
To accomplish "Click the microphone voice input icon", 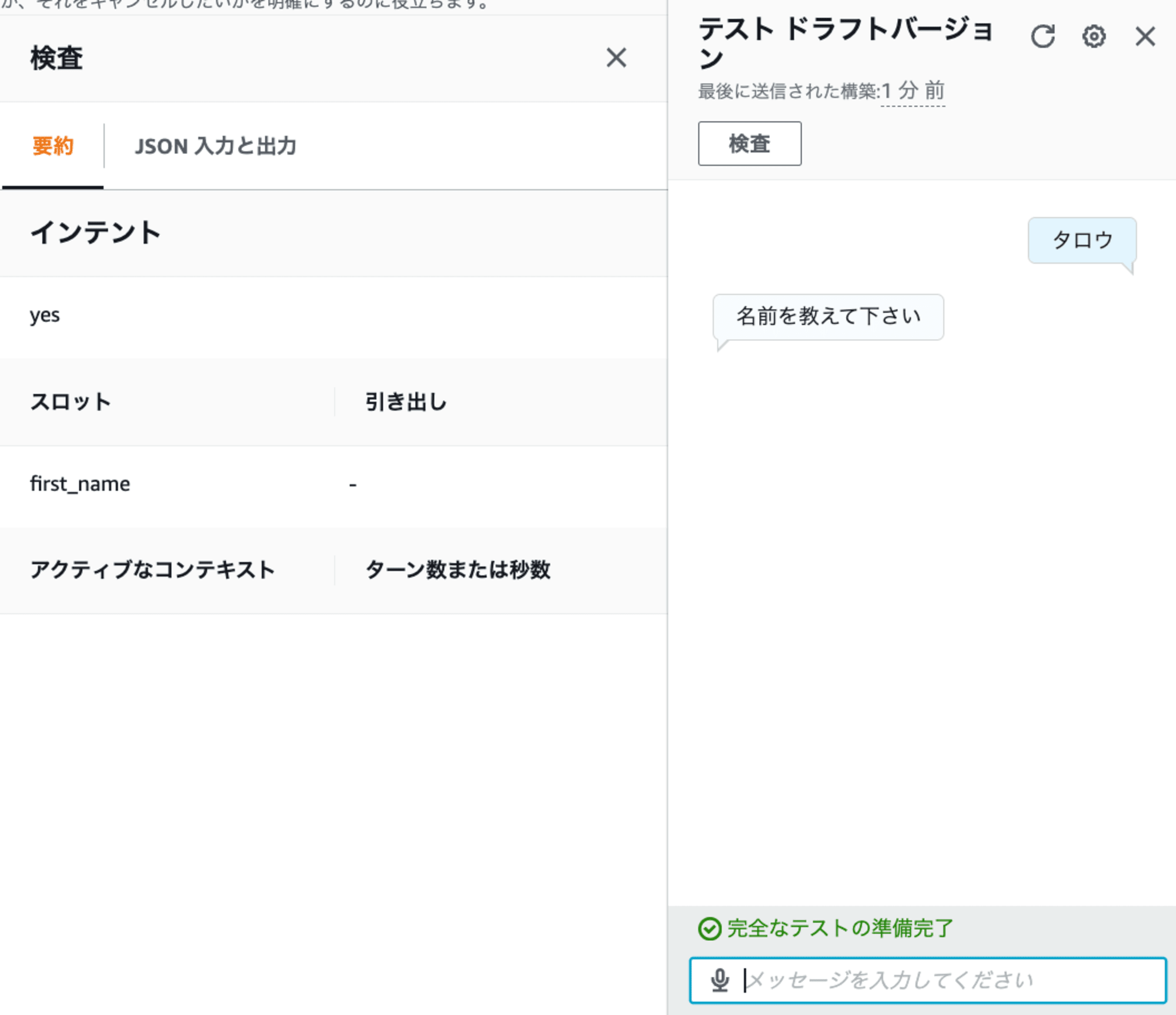I will point(720,980).
